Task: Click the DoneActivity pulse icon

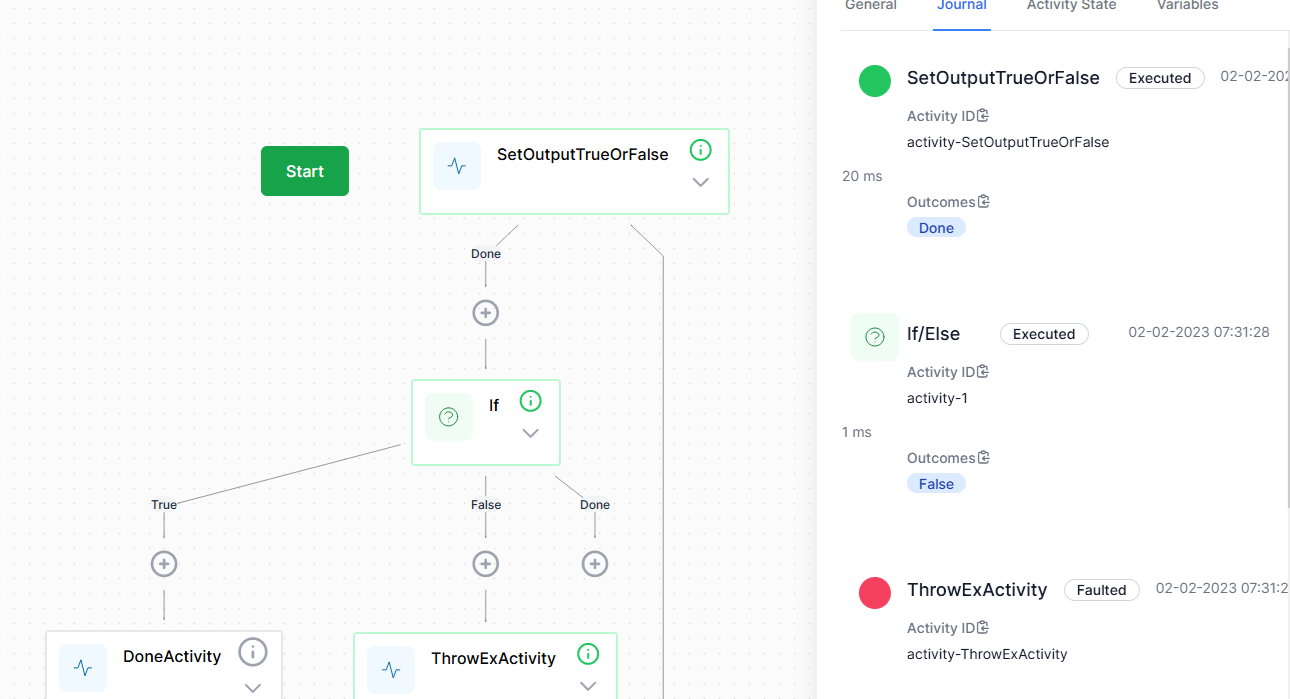Action: tap(83, 668)
